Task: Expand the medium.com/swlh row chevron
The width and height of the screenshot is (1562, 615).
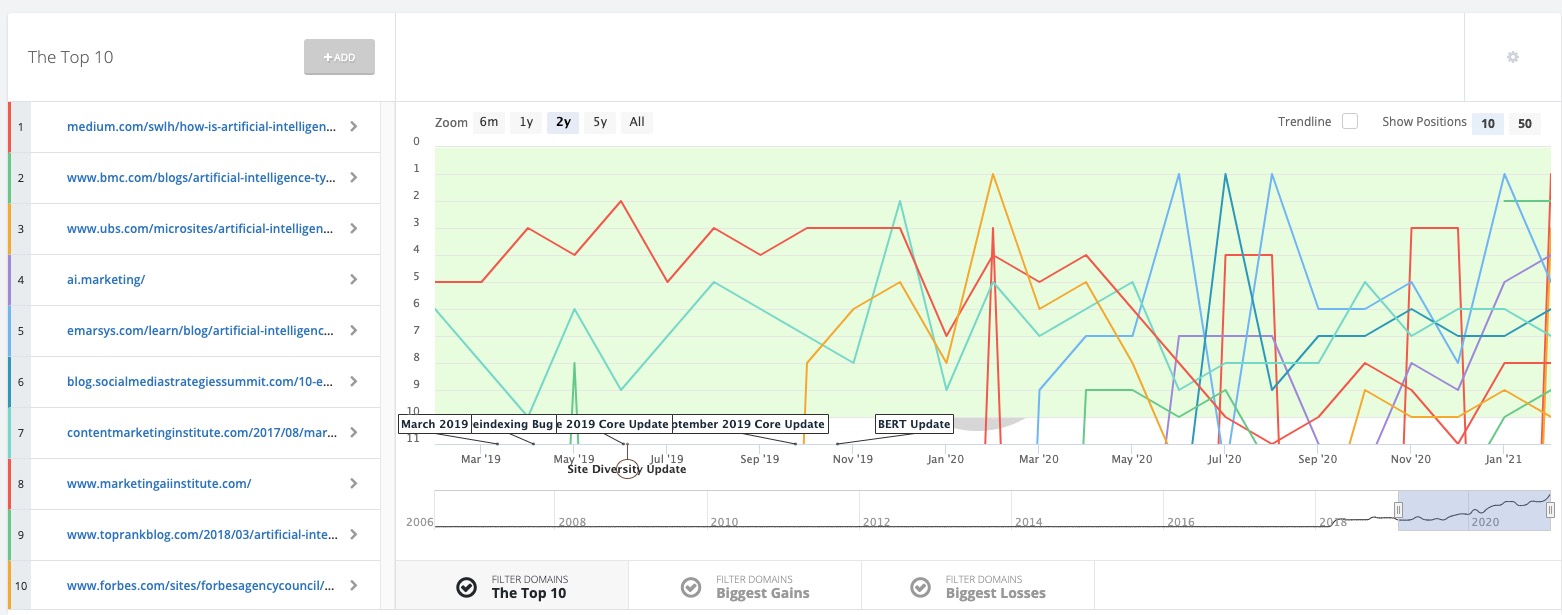Action: (354, 127)
